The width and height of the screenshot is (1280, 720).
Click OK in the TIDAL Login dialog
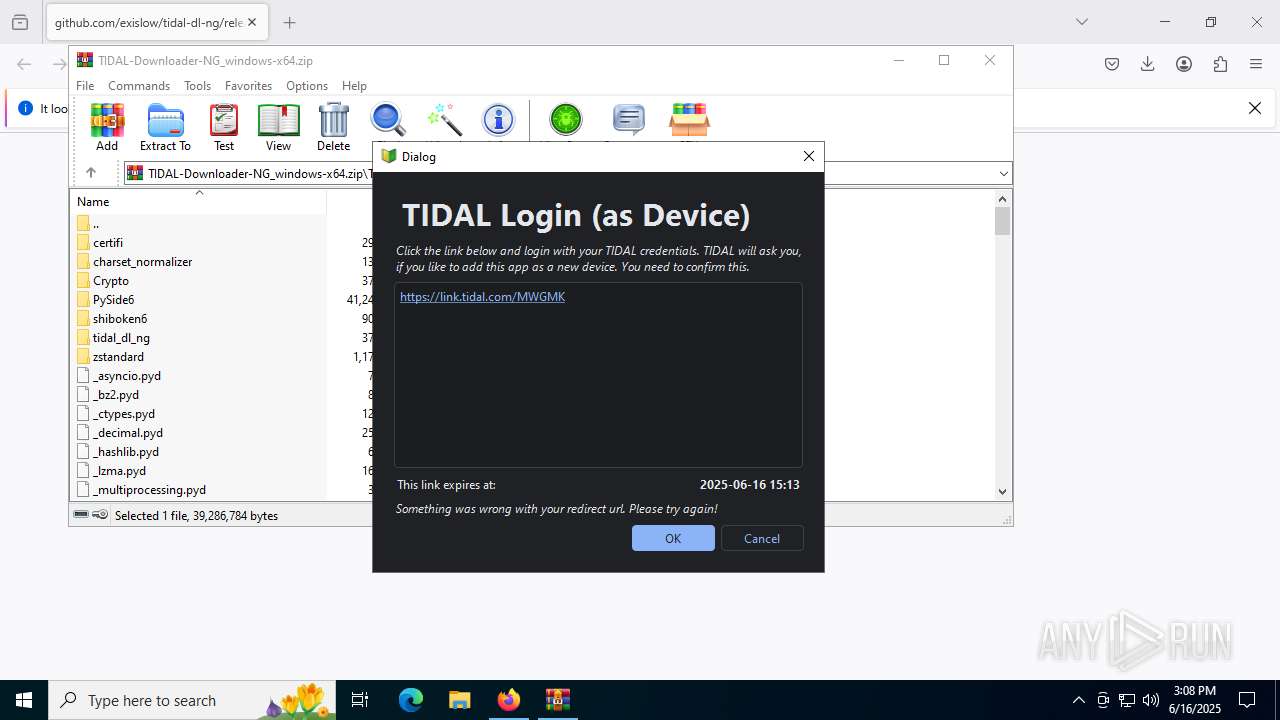tap(673, 538)
